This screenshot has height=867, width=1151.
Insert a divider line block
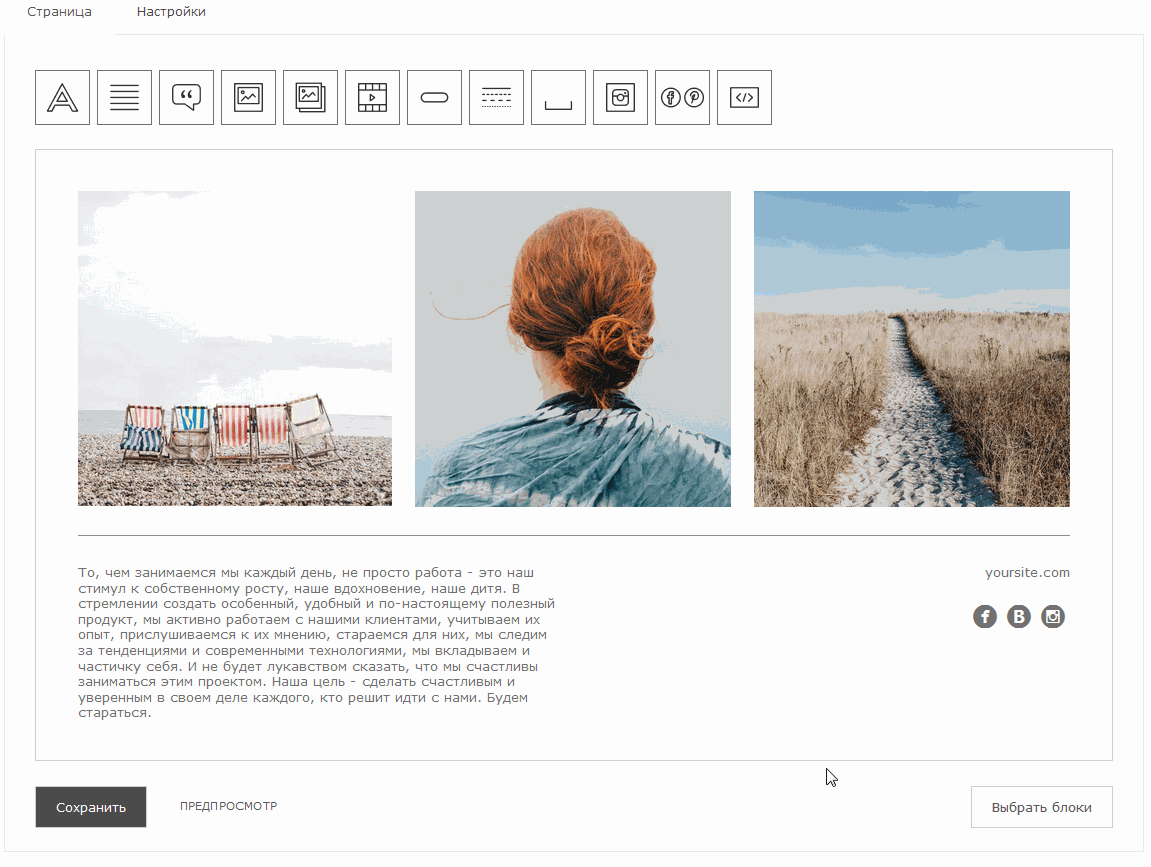coord(496,98)
